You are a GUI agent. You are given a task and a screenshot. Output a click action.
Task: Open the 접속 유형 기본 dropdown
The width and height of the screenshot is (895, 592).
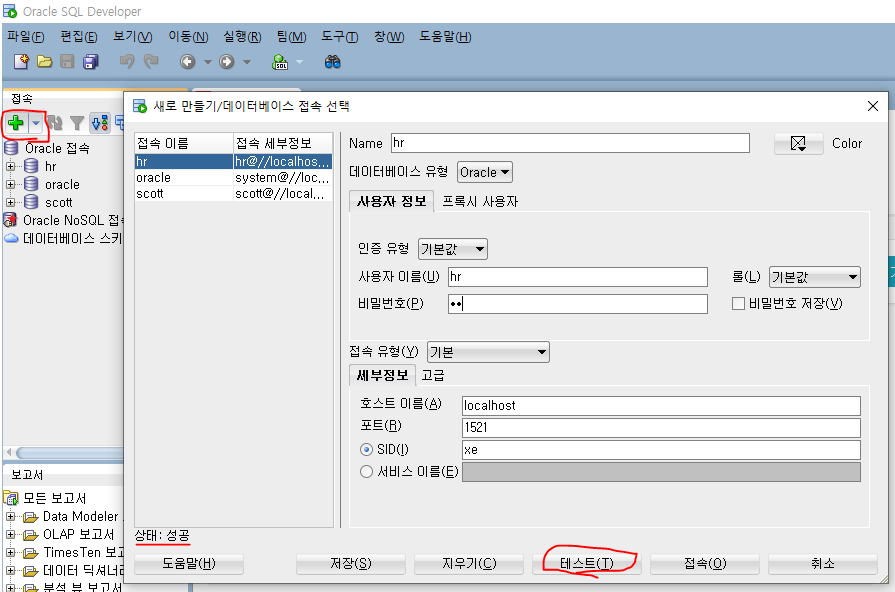pyautogui.click(x=488, y=352)
